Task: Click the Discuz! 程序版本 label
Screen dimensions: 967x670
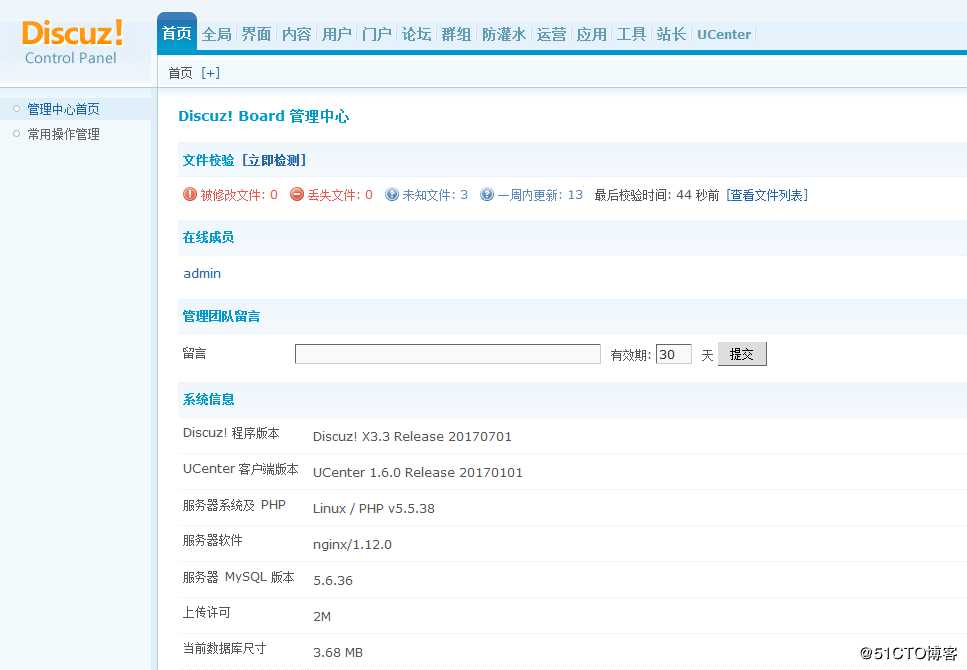Action: [x=231, y=433]
